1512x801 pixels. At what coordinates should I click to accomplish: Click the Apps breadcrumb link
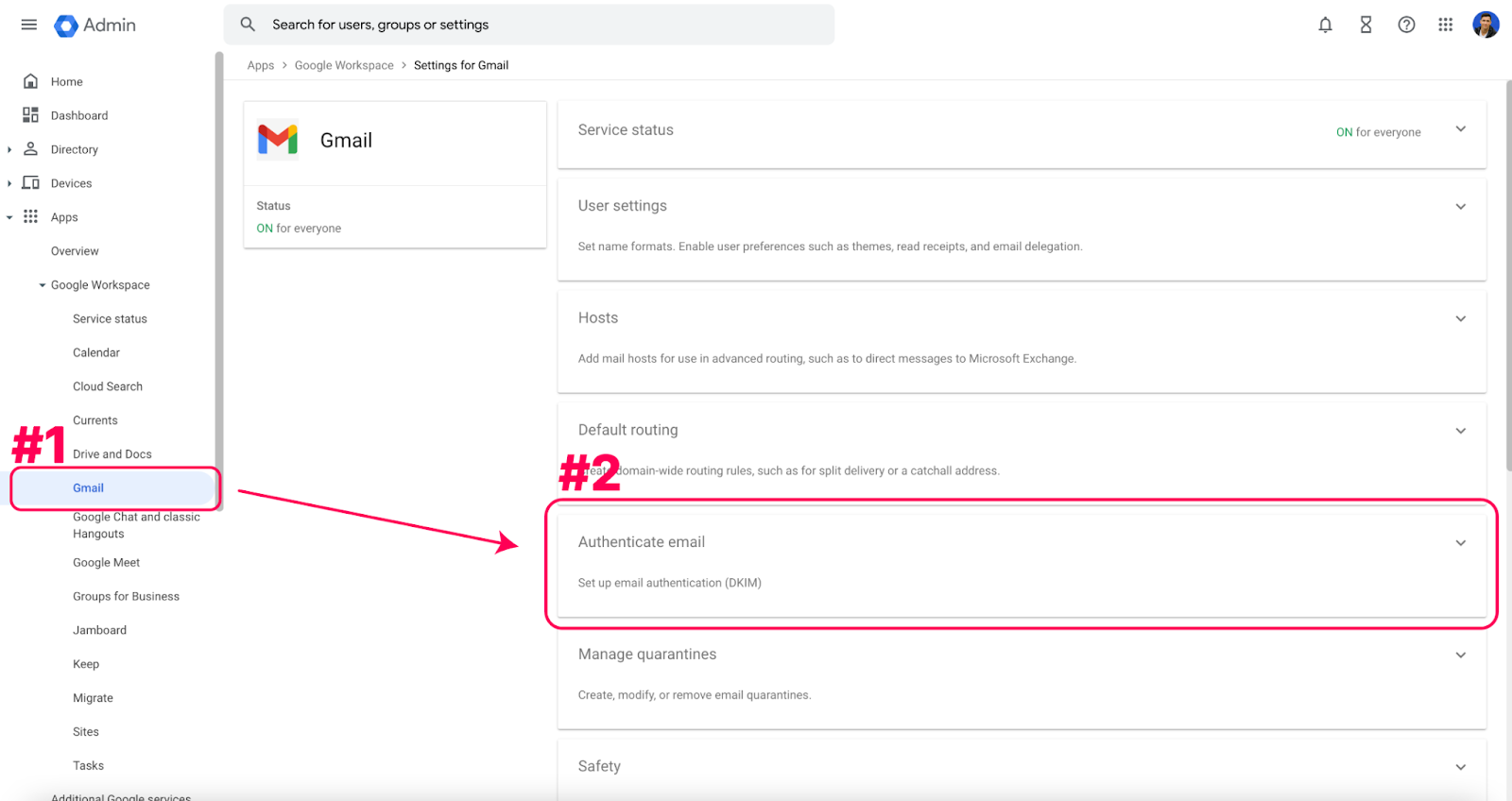coord(261,64)
